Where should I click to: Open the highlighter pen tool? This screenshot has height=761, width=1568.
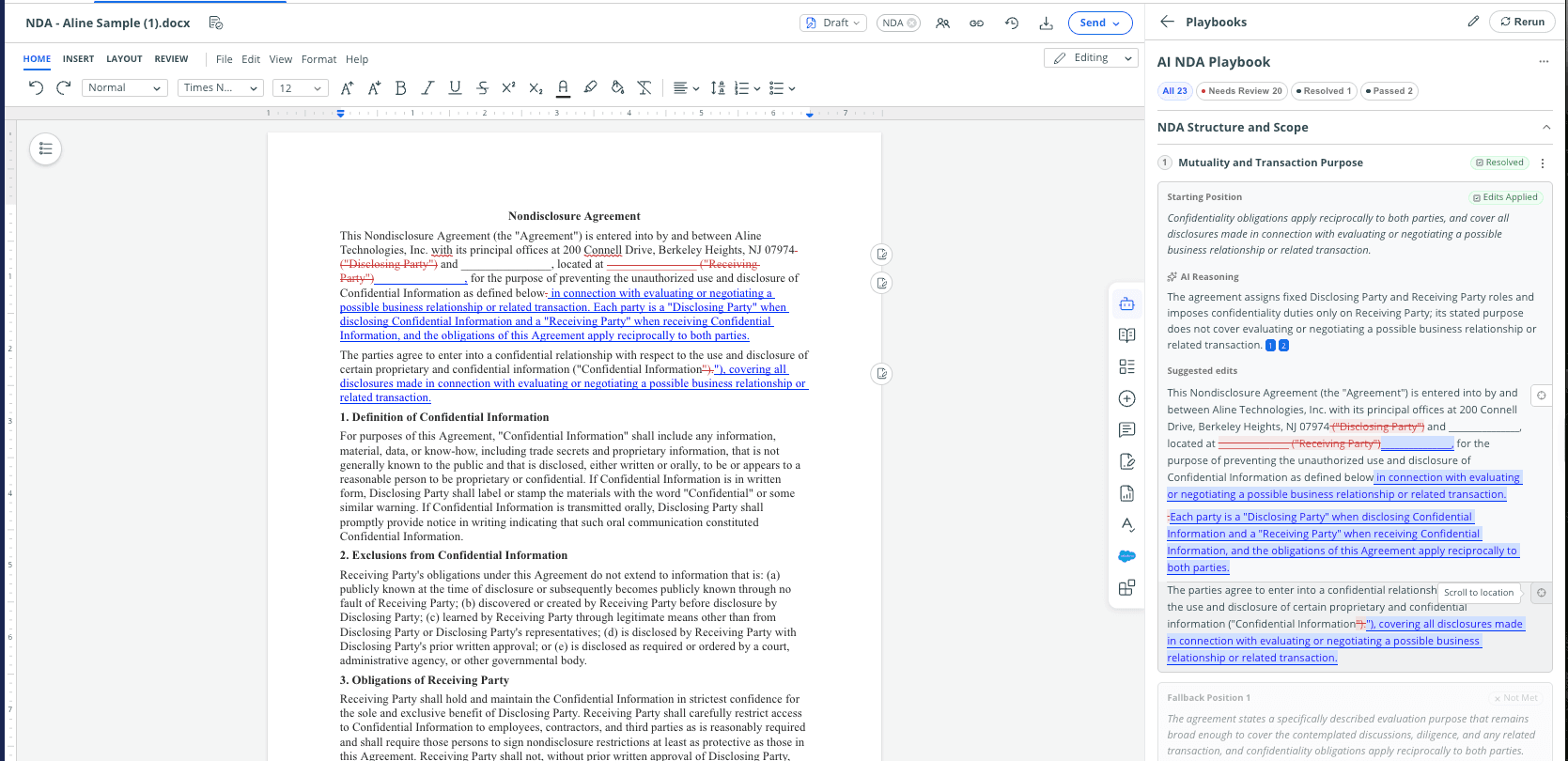(590, 88)
